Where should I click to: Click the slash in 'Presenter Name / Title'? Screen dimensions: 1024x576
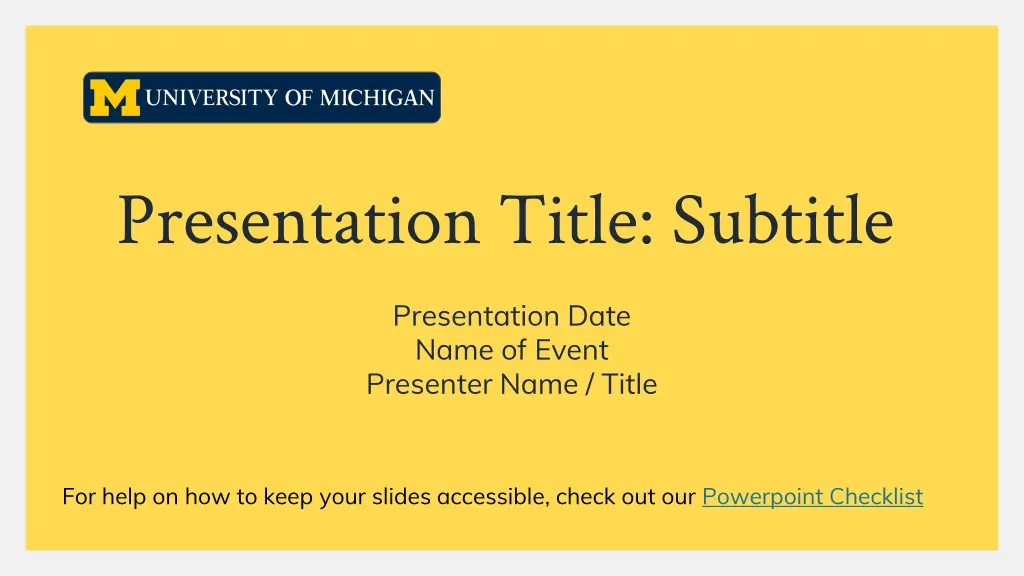(590, 384)
